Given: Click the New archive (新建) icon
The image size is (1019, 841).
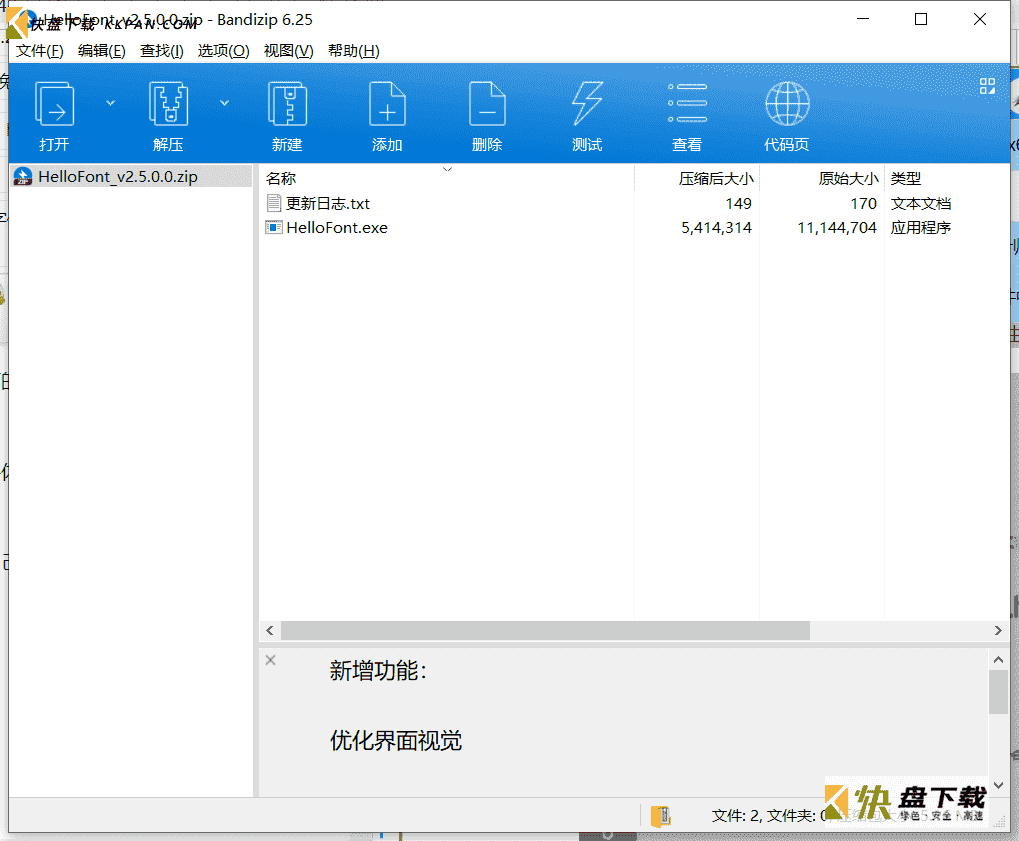Looking at the screenshot, I should (x=287, y=103).
